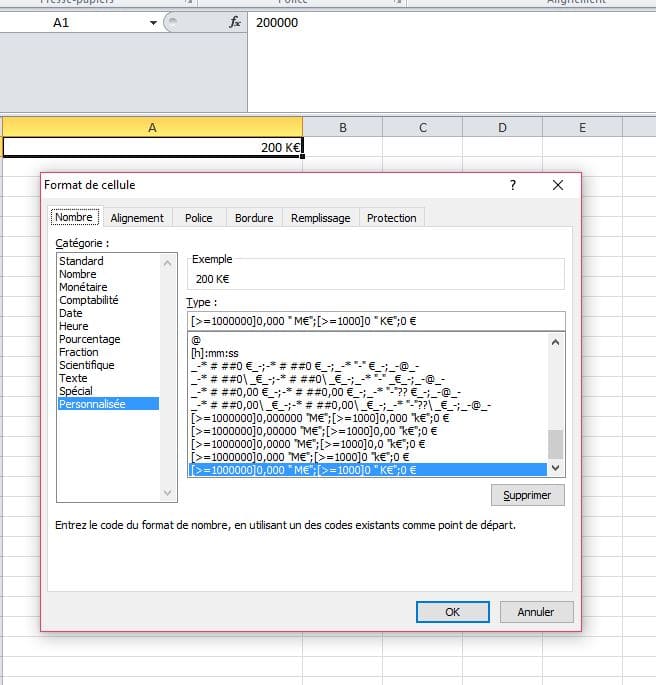Click the Type format list down arrow
The width and height of the screenshot is (656, 685).
(556, 468)
